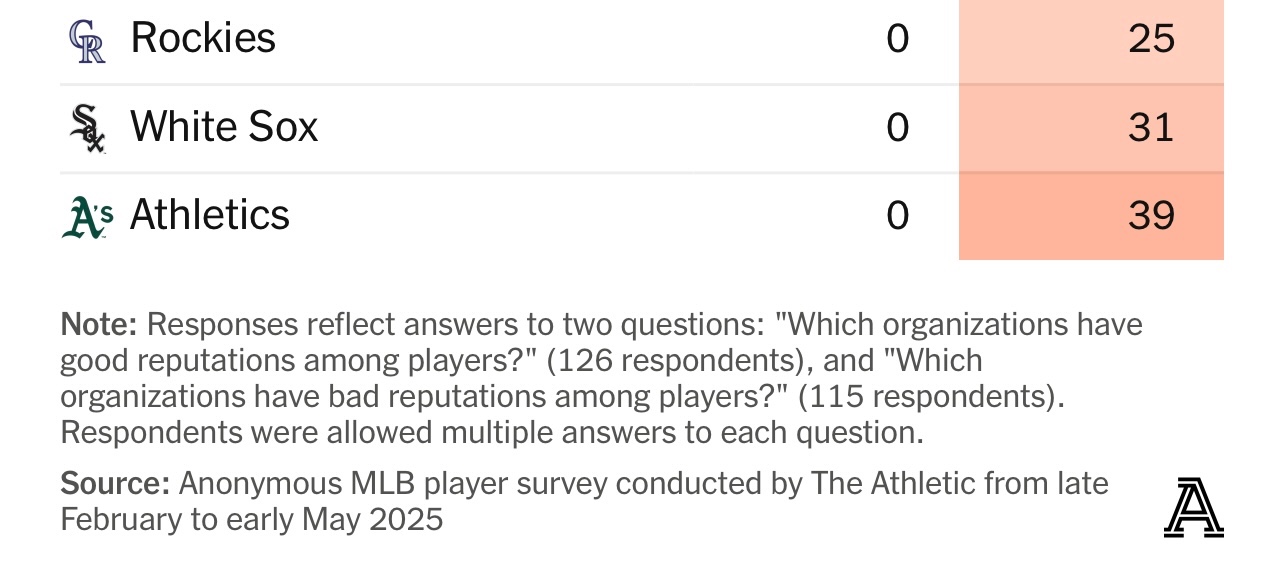The width and height of the screenshot is (1284, 581).
Task: Click the Rockies value of 25
Action: 1150,39
